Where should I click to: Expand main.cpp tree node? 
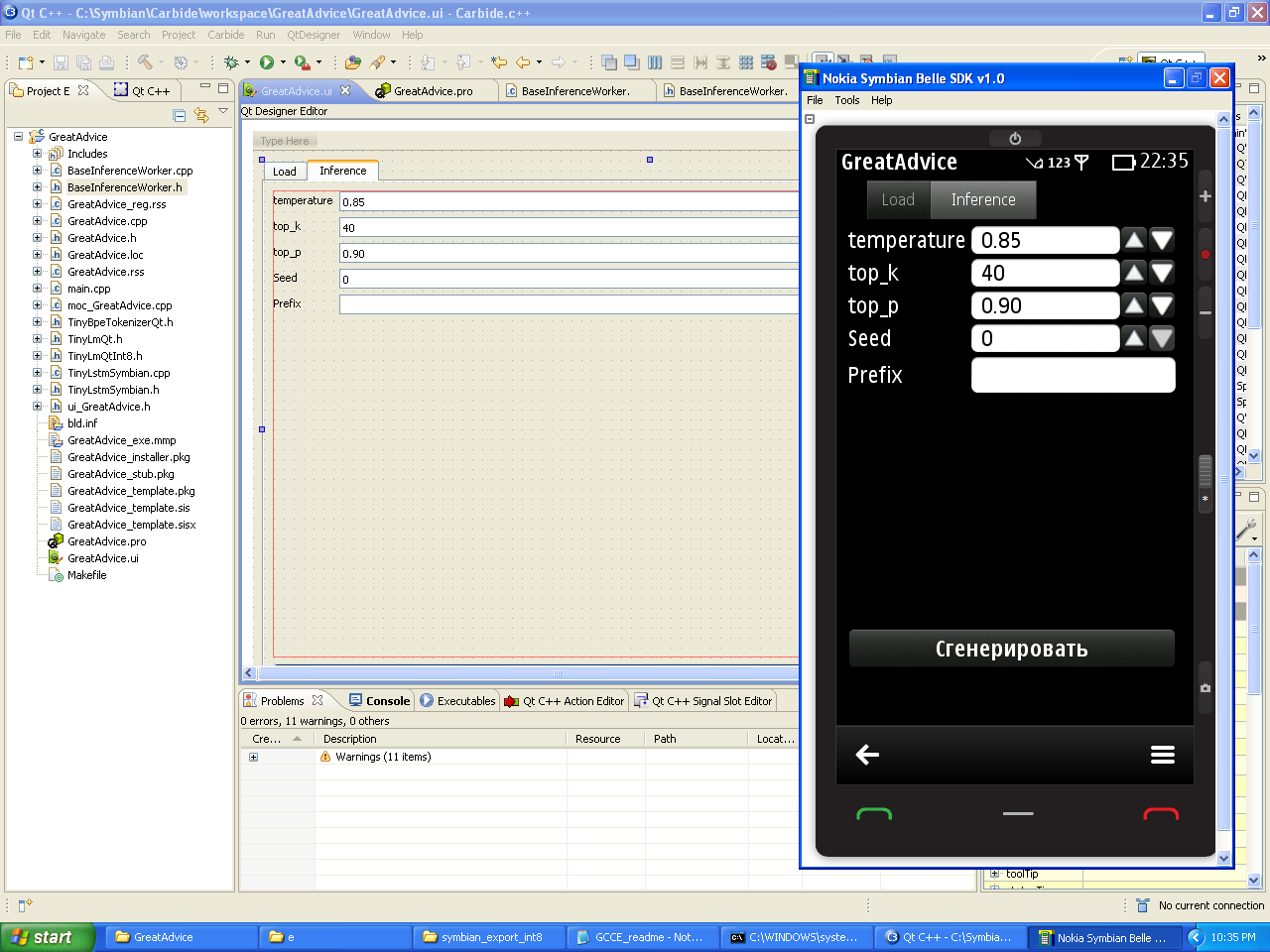click(x=38, y=289)
